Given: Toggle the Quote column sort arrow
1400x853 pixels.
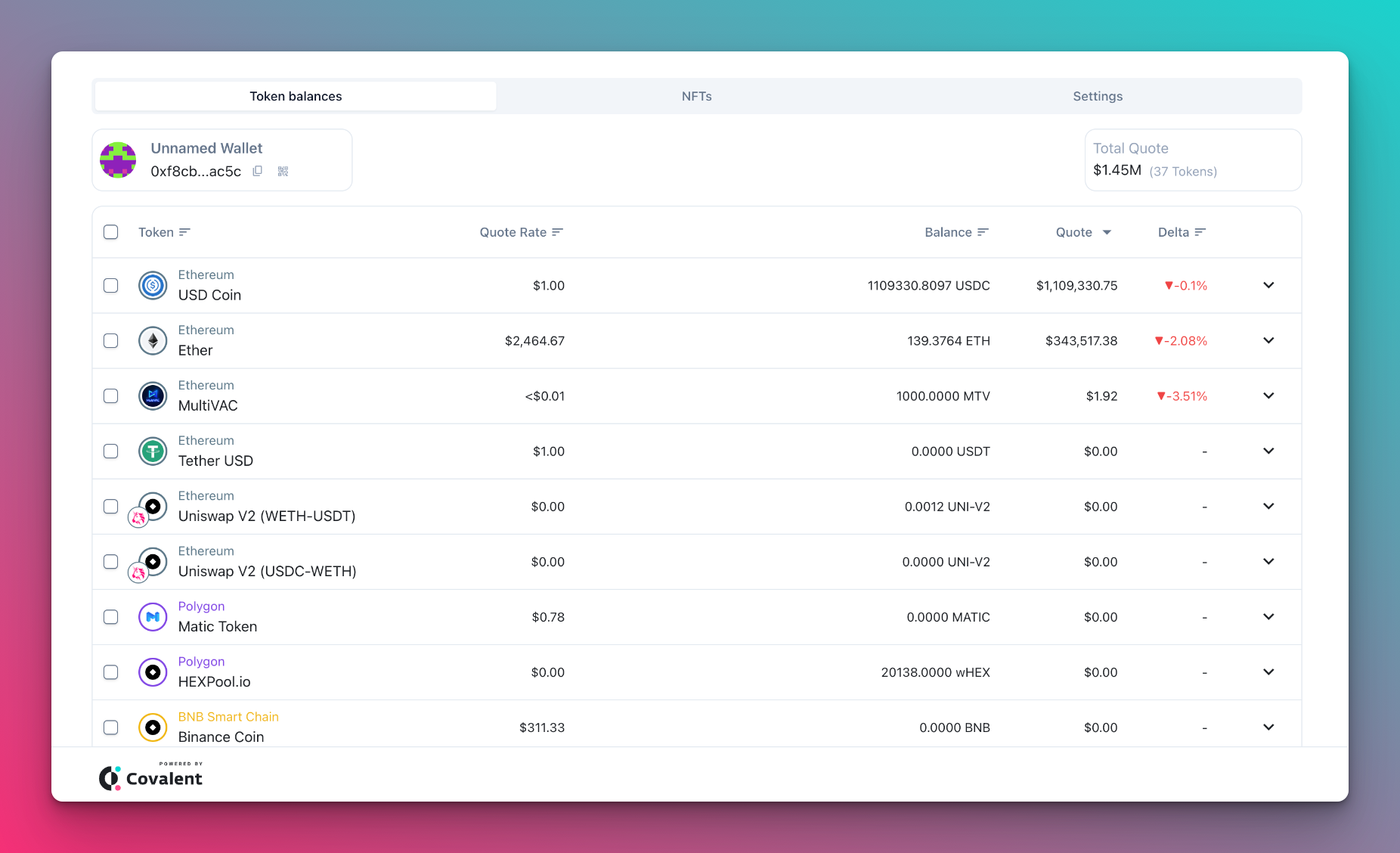Looking at the screenshot, I should (x=1107, y=232).
